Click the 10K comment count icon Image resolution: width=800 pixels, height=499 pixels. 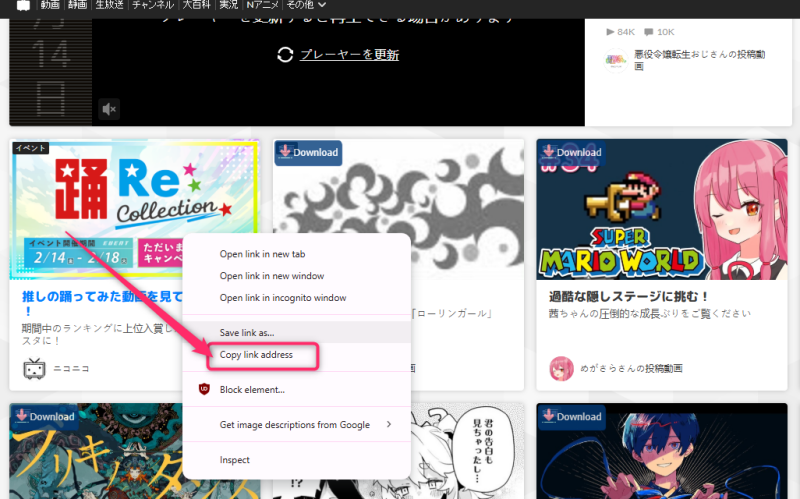[x=648, y=32]
